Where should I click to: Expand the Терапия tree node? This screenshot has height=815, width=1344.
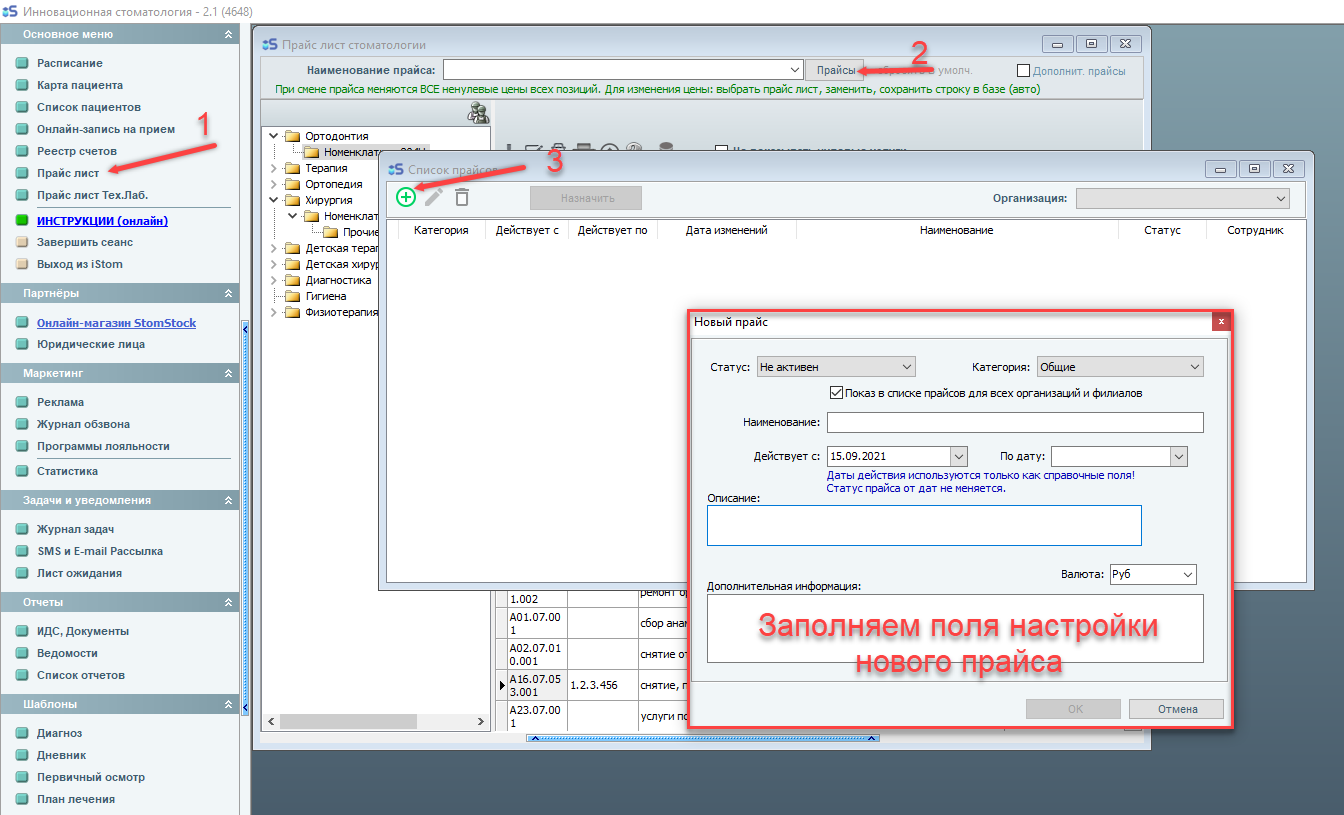point(274,169)
